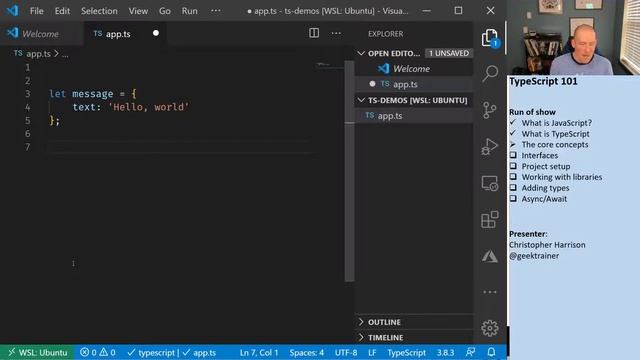Place cursor on empty line 7 in editor
The width and height of the screenshot is (640, 360).
click(180, 147)
